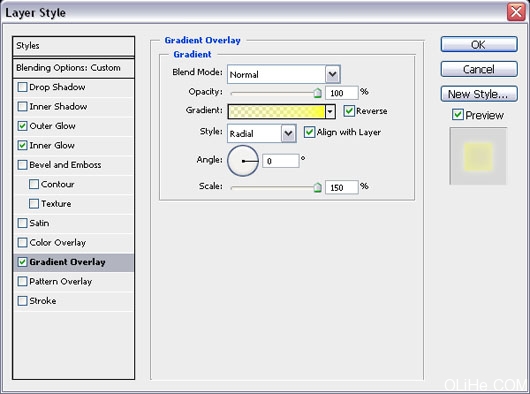Click the Scale percentage input field
The height and width of the screenshot is (394, 530).
point(341,187)
